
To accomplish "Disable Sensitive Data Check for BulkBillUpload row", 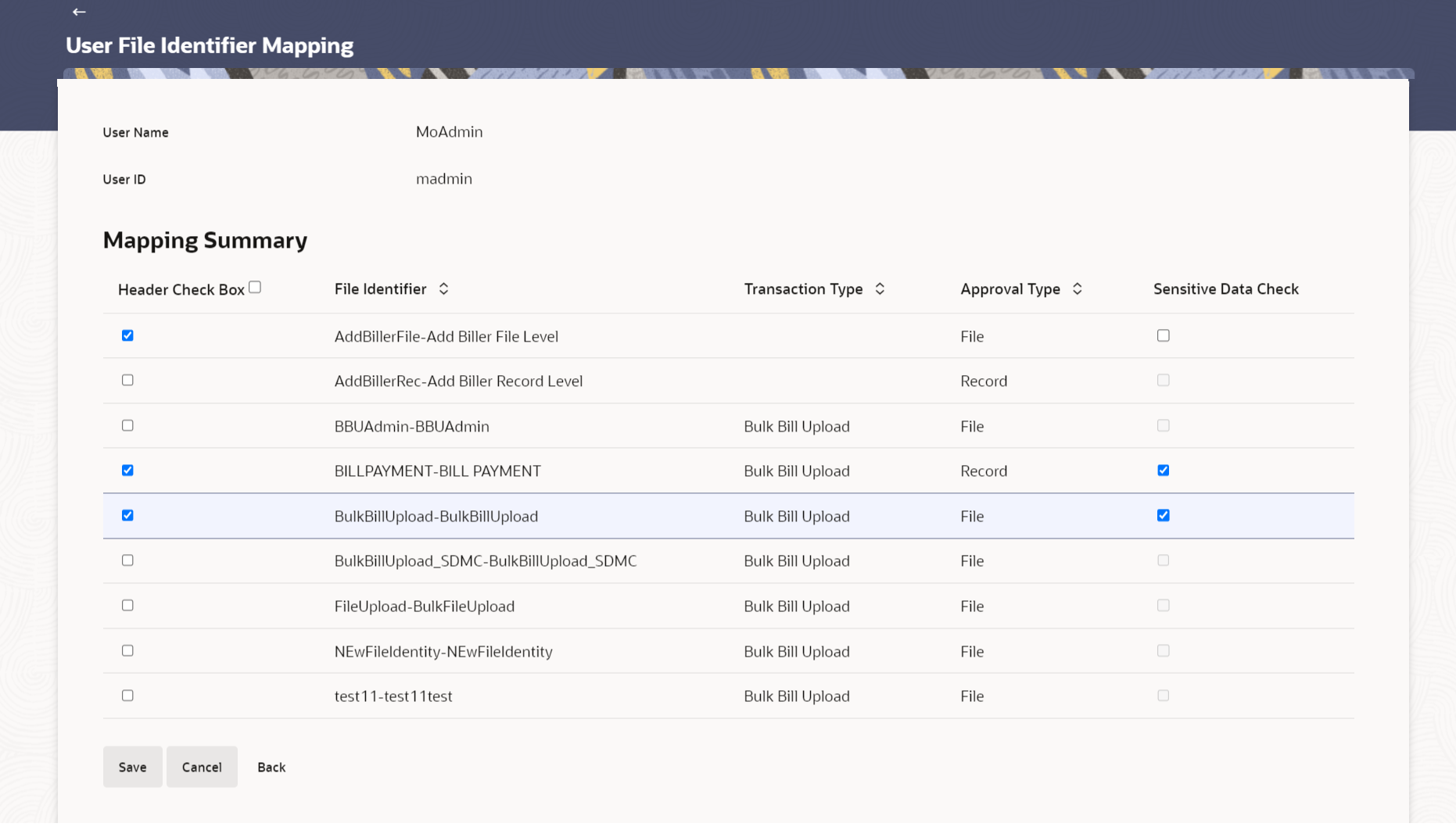I will [x=1164, y=515].
